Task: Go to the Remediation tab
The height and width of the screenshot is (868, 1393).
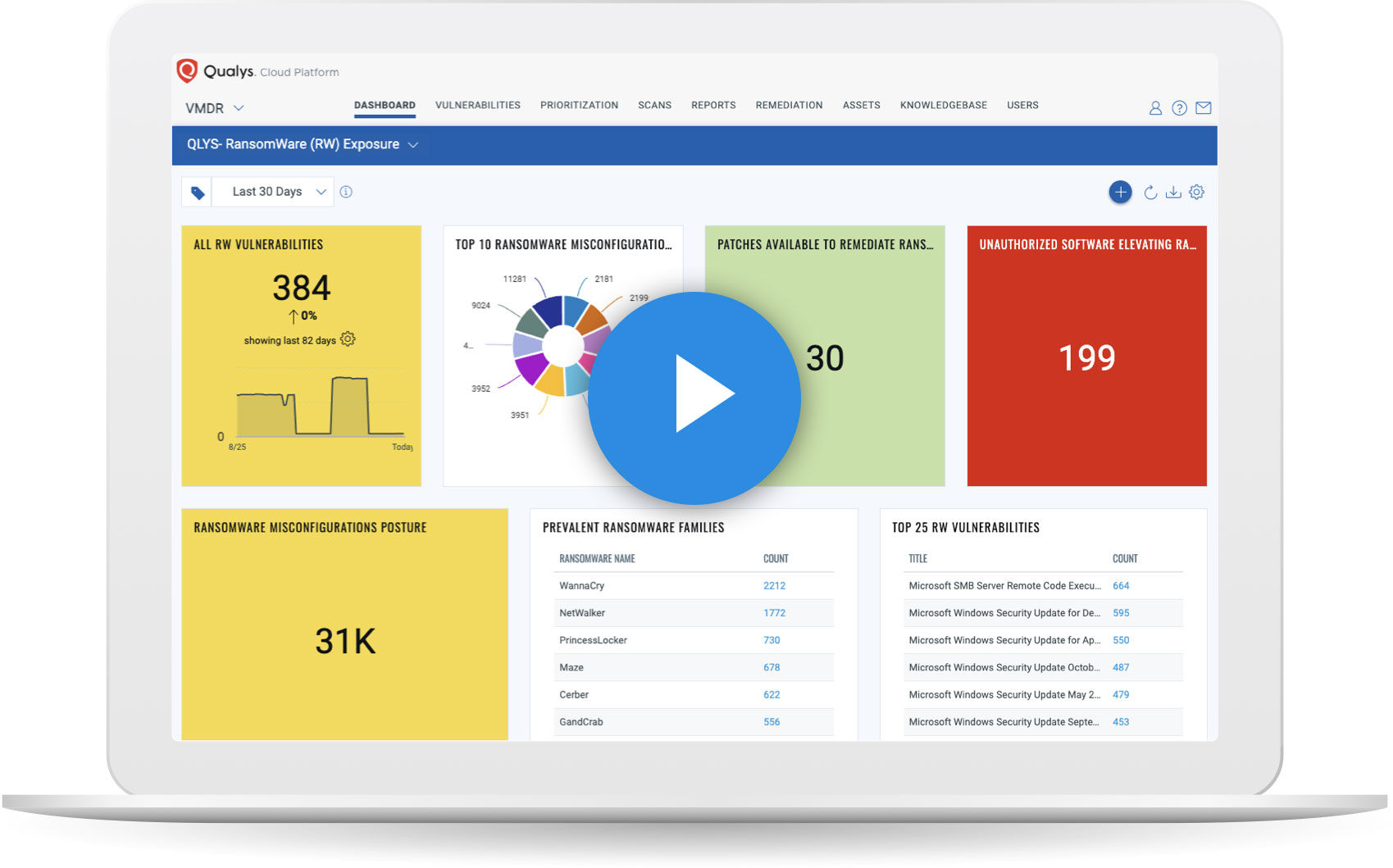Action: pos(789,106)
